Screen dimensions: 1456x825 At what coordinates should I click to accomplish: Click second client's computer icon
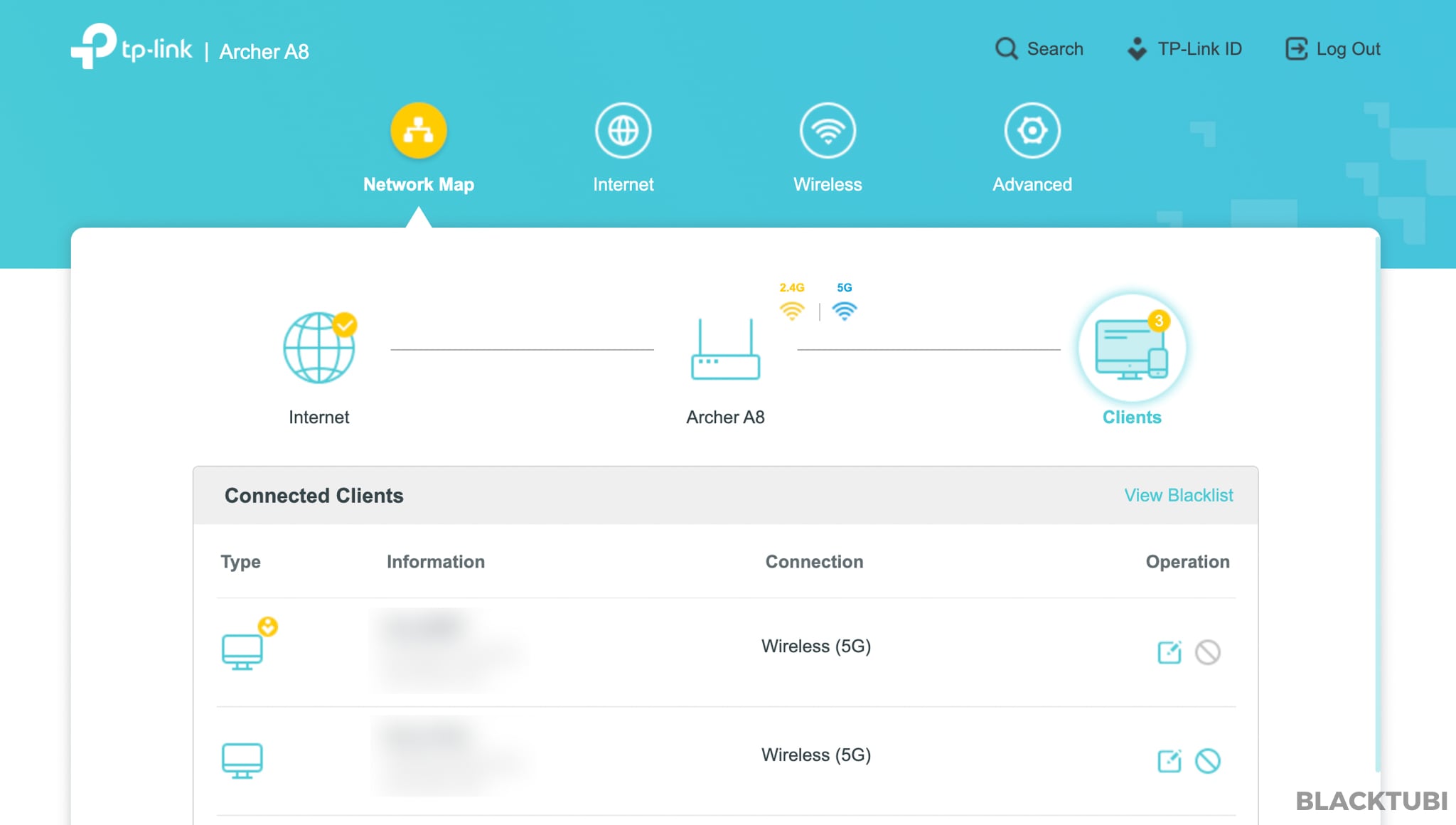pyautogui.click(x=242, y=760)
